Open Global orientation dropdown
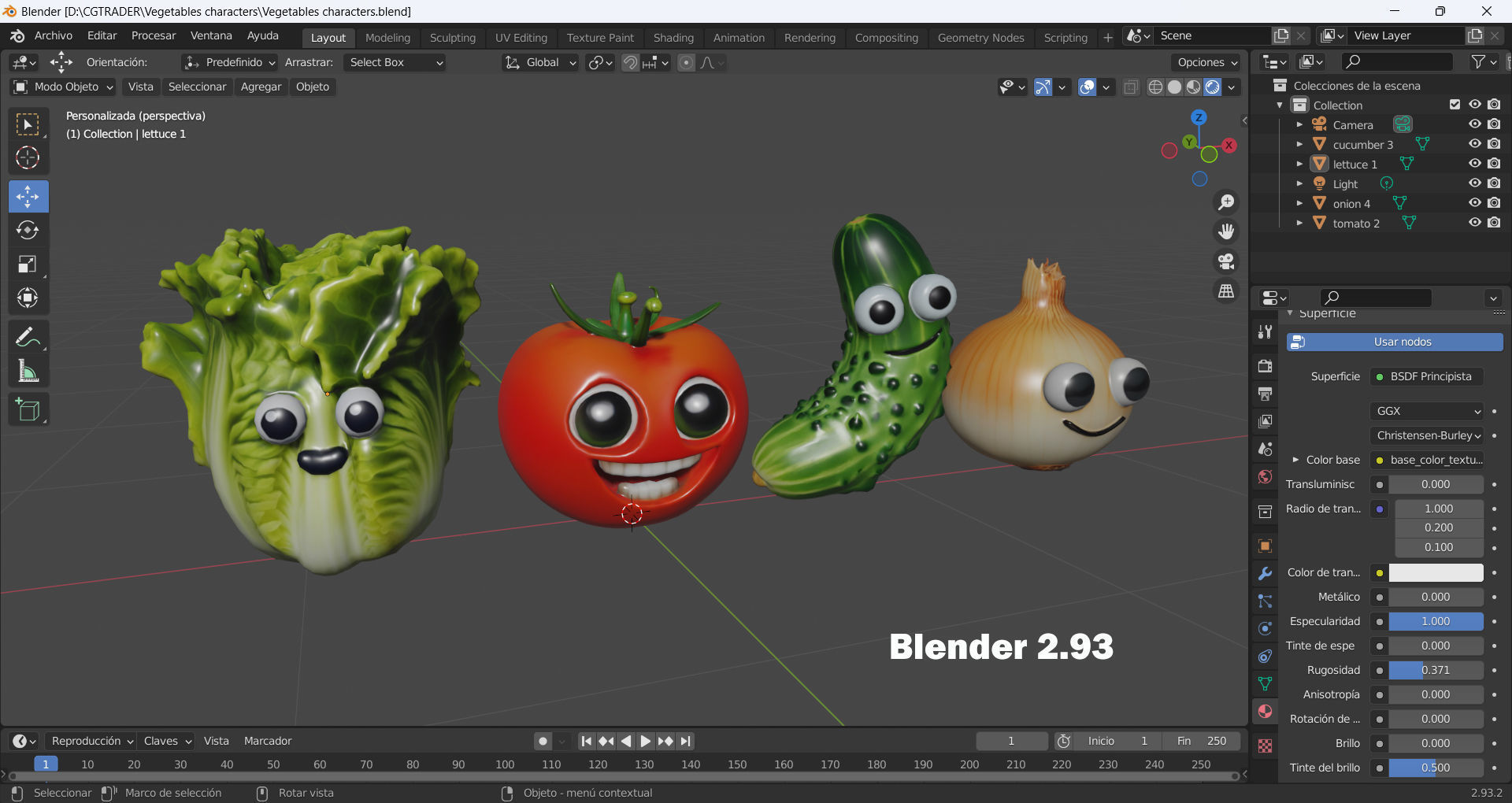This screenshot has height=803, width=1512. (x=539, y=62)
